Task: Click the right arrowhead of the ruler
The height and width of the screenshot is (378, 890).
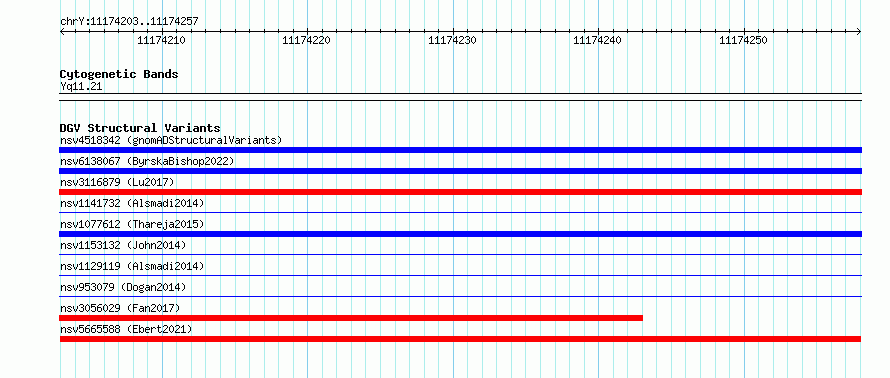Action: (x=859, y=32)
